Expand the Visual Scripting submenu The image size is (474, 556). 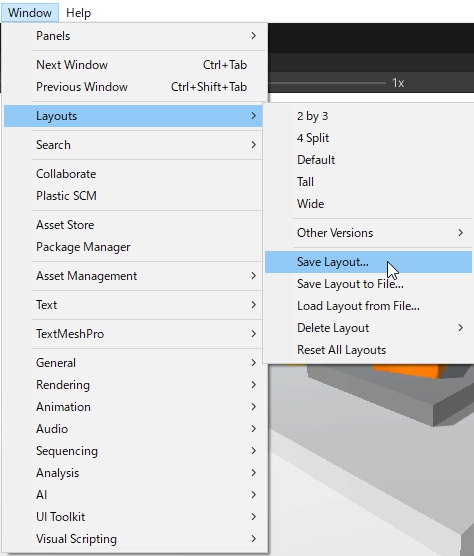pyautogui.click(x=134, y=539)
